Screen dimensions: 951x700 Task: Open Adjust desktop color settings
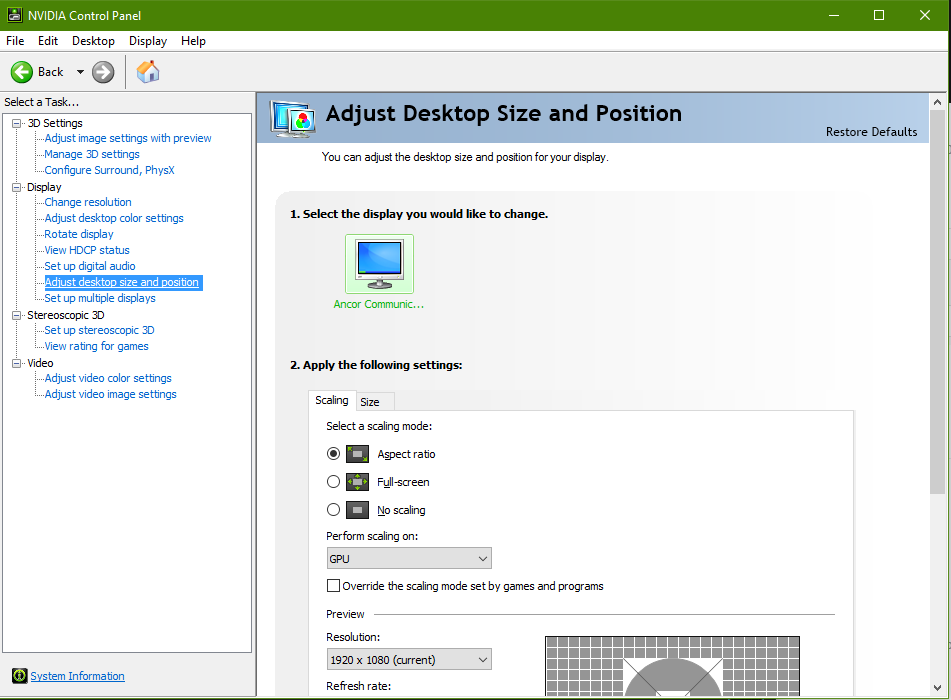[114, 218]
